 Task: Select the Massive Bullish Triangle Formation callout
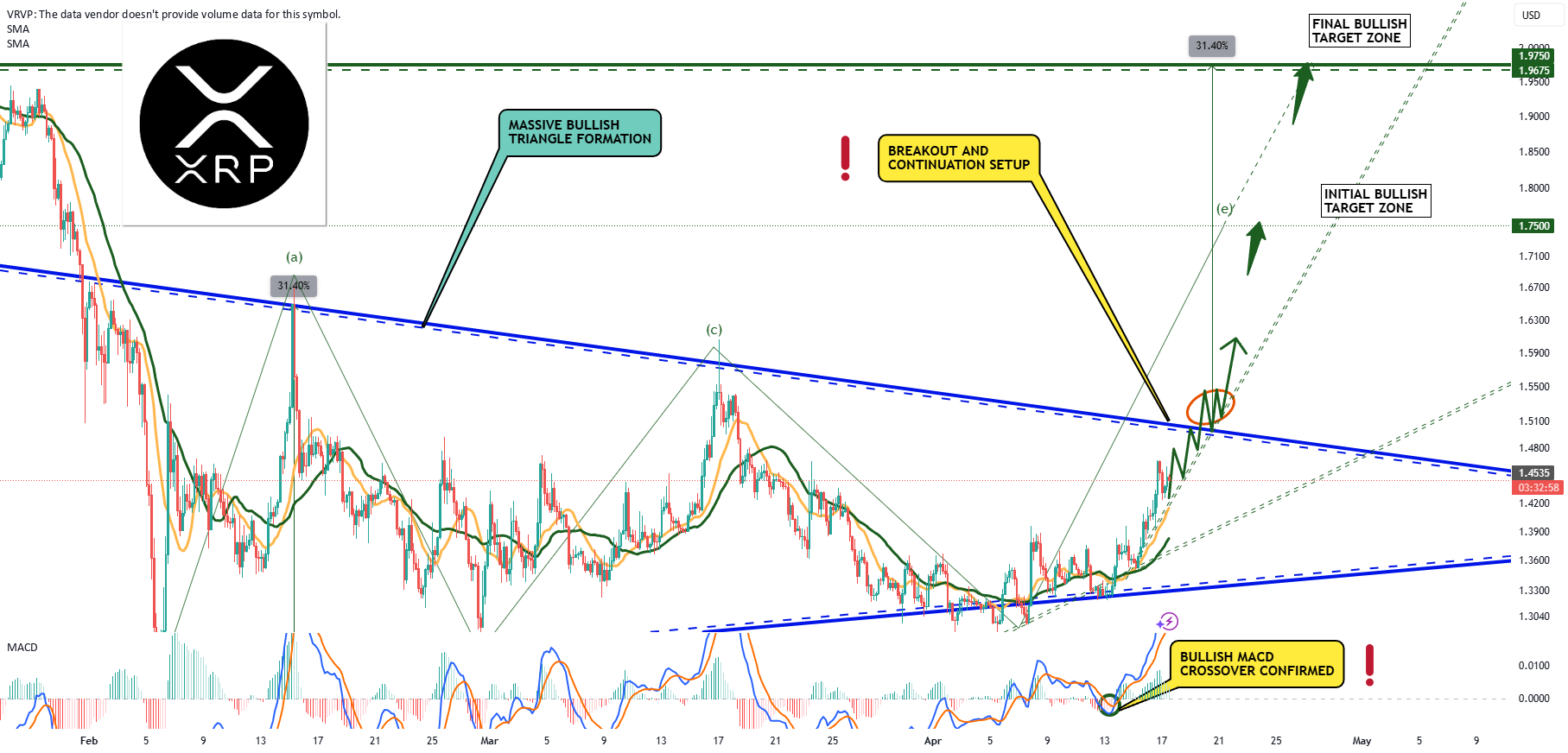(580, 132)
